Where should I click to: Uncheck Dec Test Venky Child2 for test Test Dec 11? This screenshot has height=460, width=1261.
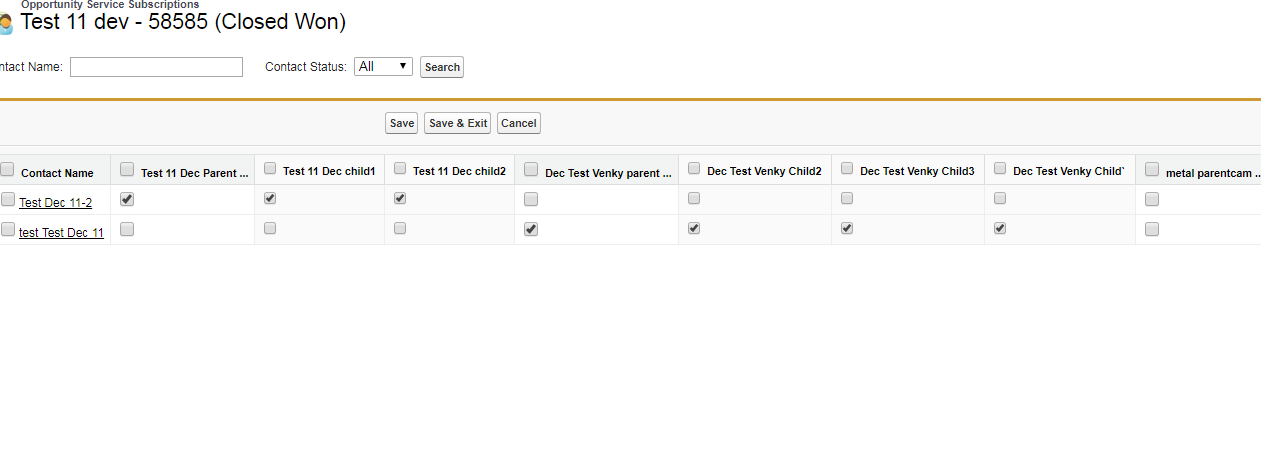pyautogui.click(x=694, y=229)
